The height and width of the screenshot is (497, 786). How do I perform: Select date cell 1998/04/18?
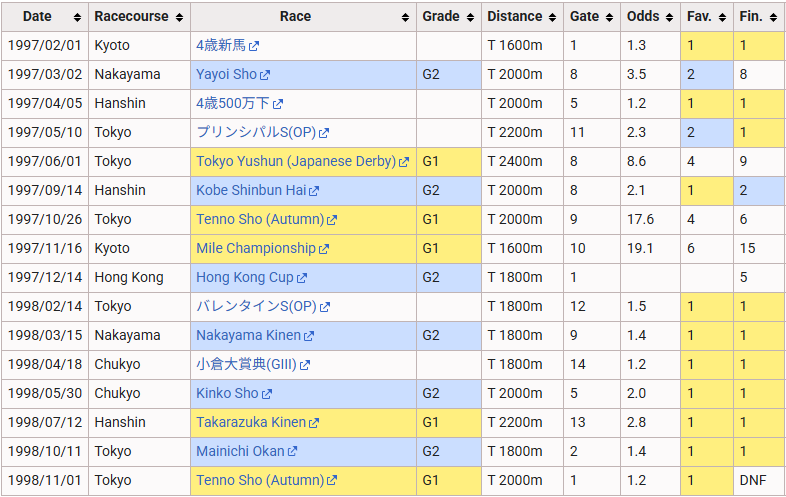point(45,364)
